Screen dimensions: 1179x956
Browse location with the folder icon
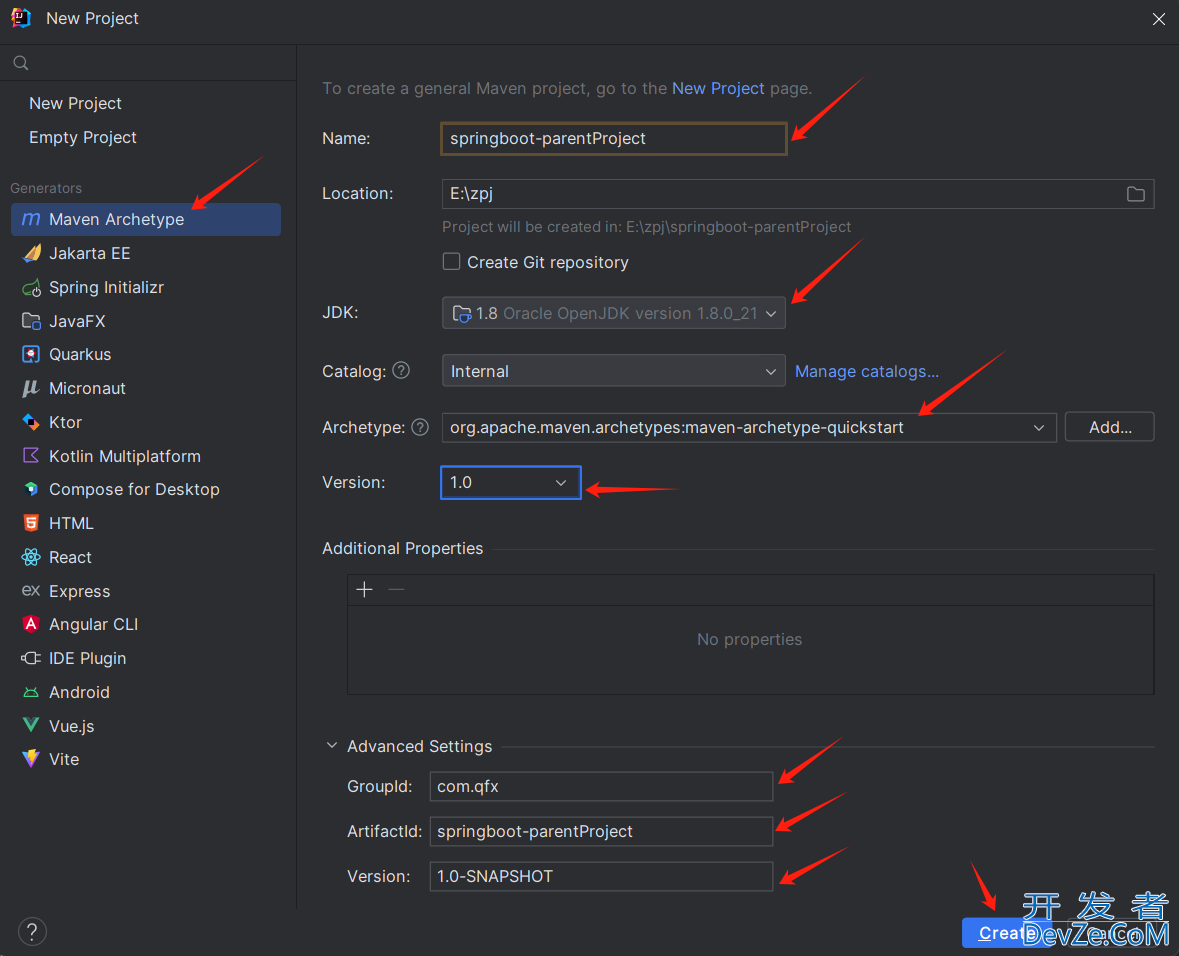pyautogui.click(x=1135, y=194)
